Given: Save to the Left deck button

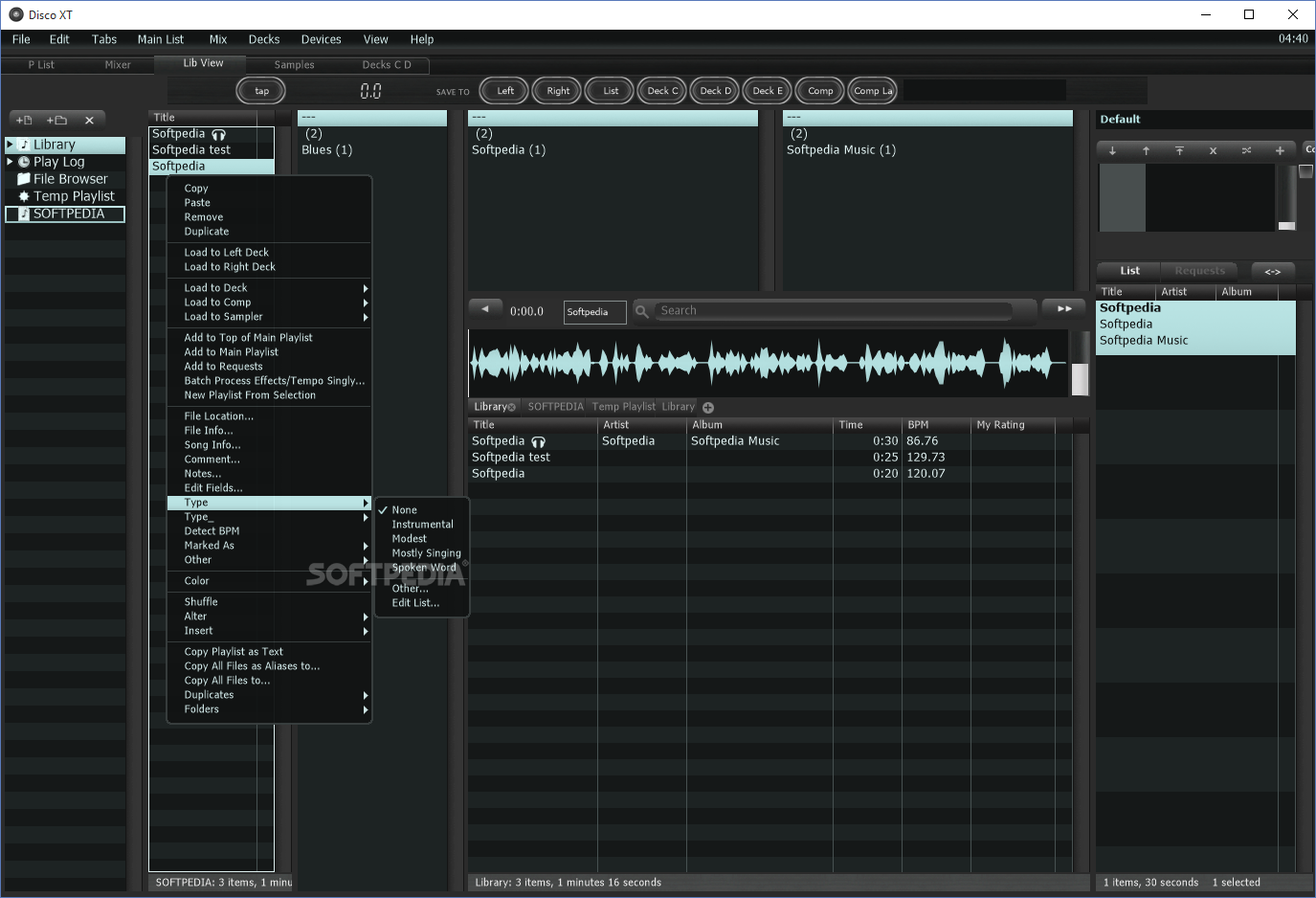Looking at the screenshot, I should (x=505, y=91).
